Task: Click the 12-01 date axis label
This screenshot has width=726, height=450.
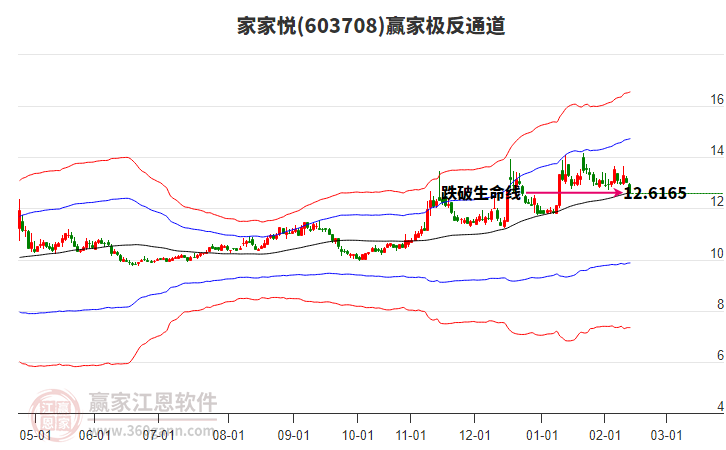Action: tap(475, 435)
